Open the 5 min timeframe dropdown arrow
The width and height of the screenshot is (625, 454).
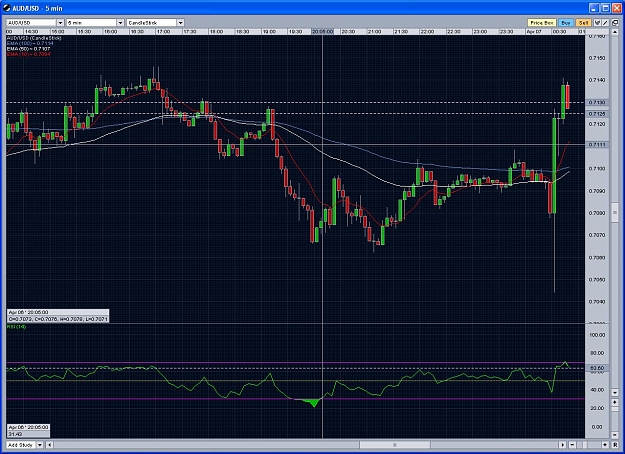120,23
